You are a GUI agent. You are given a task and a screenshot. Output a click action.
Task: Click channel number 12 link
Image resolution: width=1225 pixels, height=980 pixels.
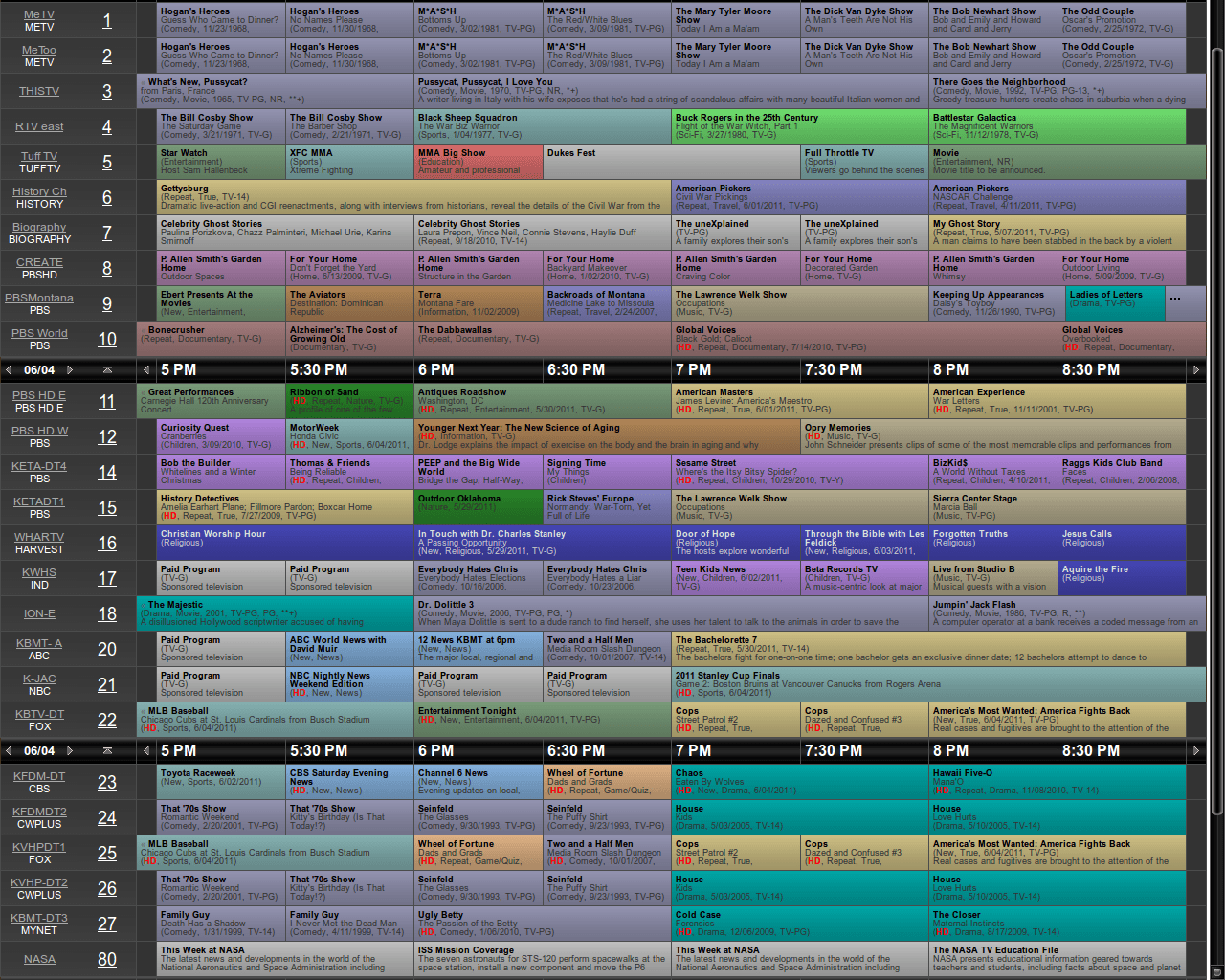pyautogui.click(x=107, y=436)
